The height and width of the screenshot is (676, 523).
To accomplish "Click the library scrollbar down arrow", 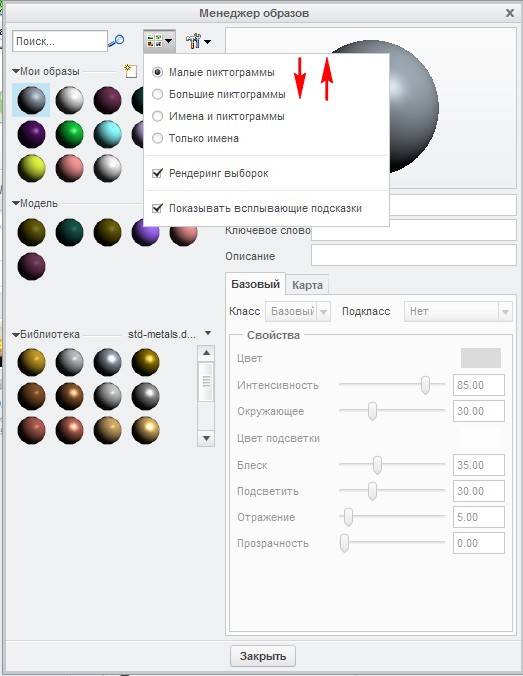I will point(206,438).
